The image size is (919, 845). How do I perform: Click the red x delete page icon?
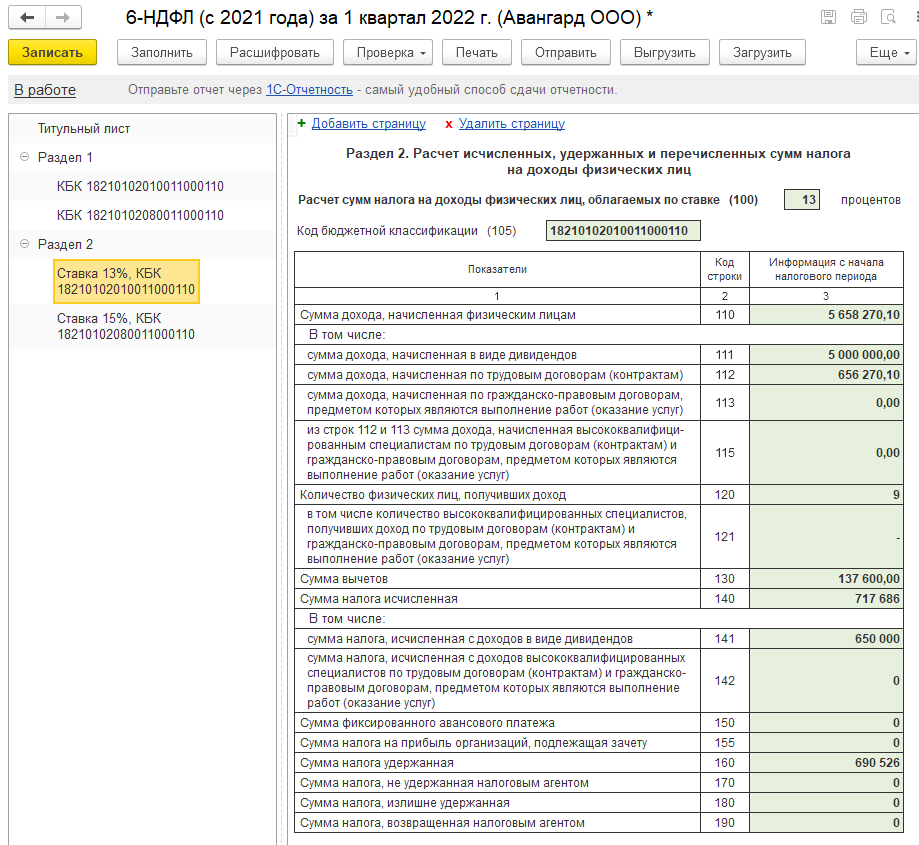pyautogui.click(x=449, y=124)
